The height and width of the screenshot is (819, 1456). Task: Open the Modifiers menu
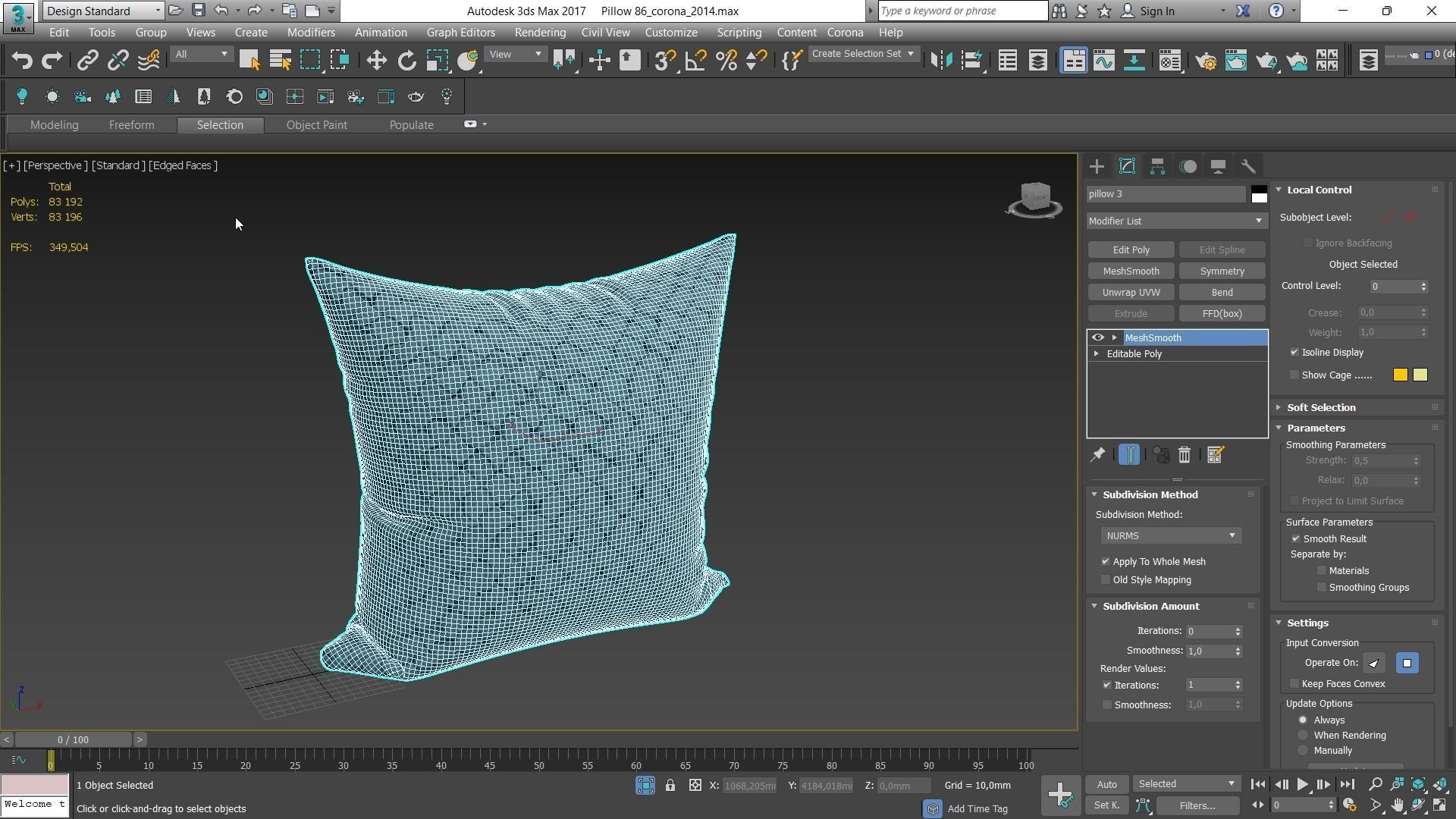pos(311,33)
